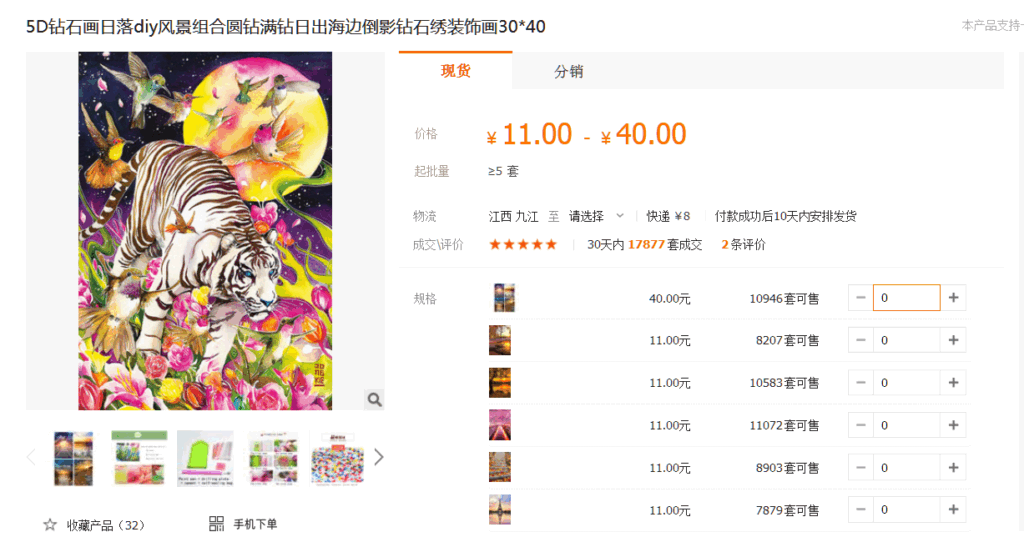Increase quantity for the 8207套 variant
Screen dimensions: 1024x537
click(953, 340)
